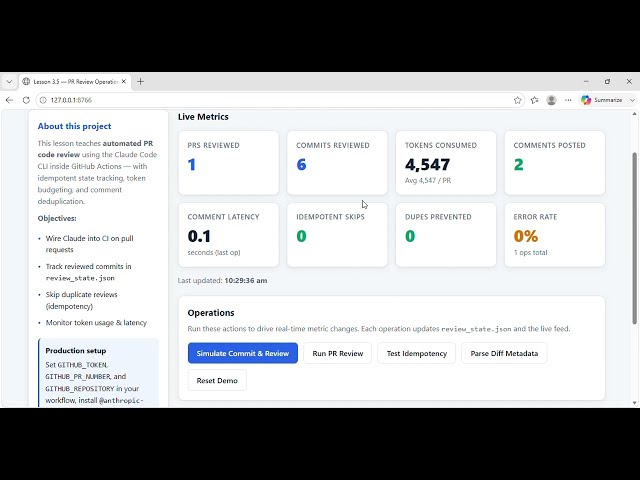Click the Reset Demo button
640x480 pixels.
pos(217,380)
